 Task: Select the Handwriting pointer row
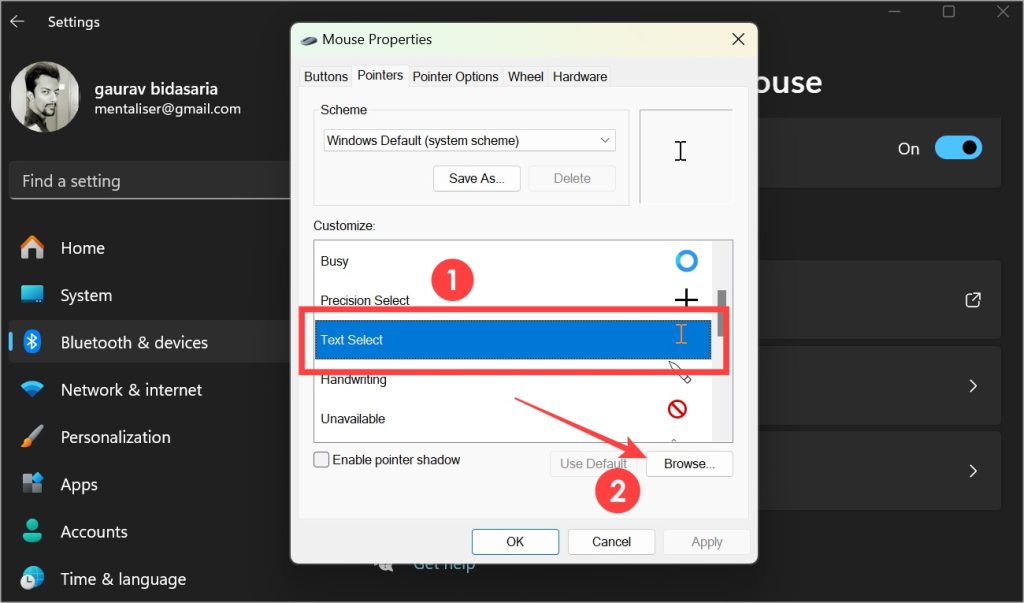click(x=513, y=379)
